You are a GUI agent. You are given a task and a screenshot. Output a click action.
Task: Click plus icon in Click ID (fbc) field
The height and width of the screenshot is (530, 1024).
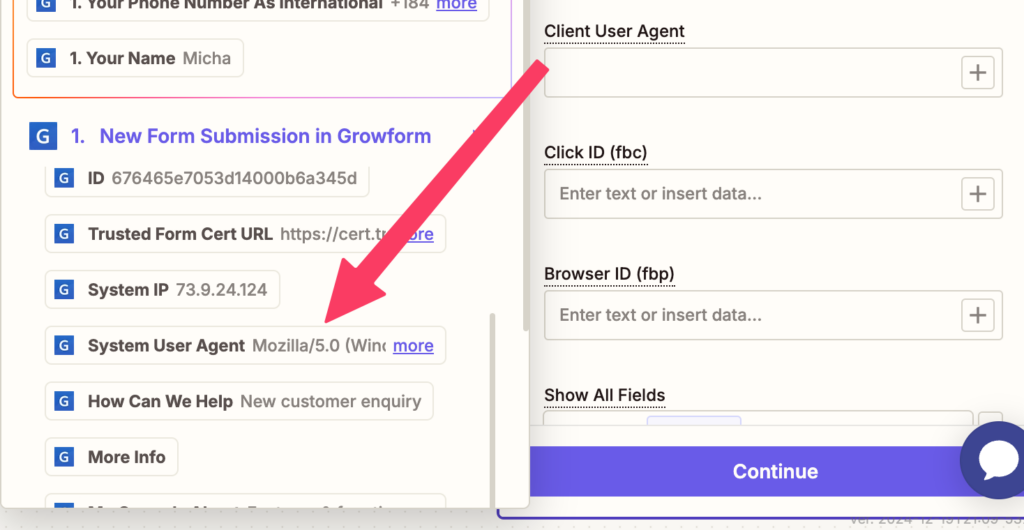tap(977, 194)
